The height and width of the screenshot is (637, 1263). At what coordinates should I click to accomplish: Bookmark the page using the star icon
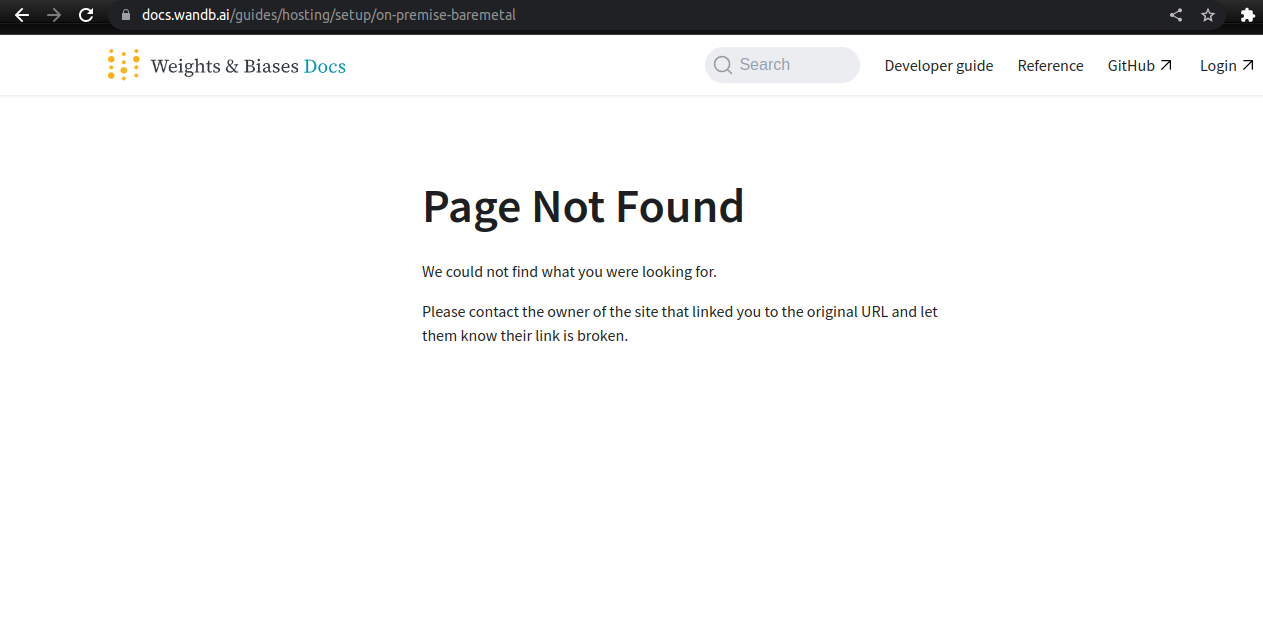[x=1208, y=15]
